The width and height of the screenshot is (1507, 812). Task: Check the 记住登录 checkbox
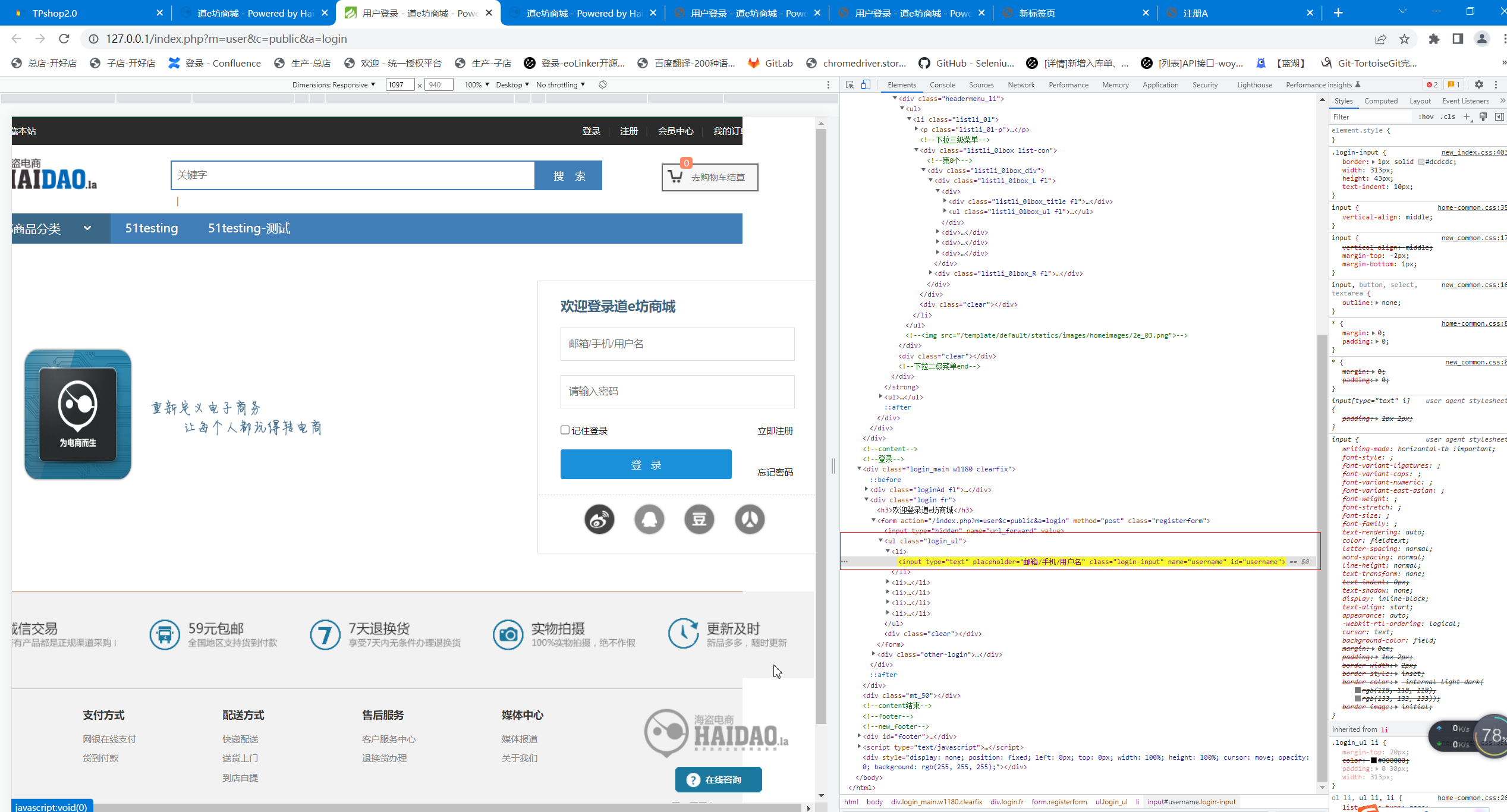565,430
